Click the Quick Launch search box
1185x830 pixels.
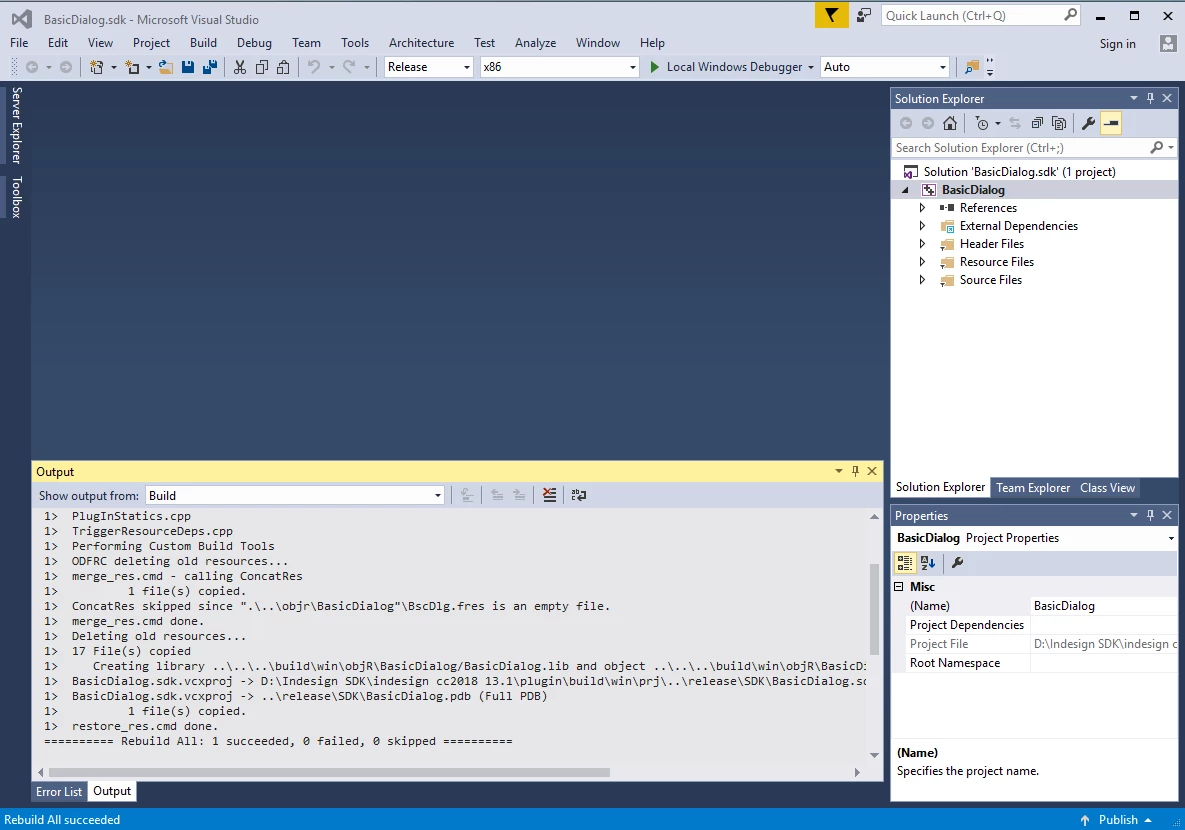(x=980, y=15)
